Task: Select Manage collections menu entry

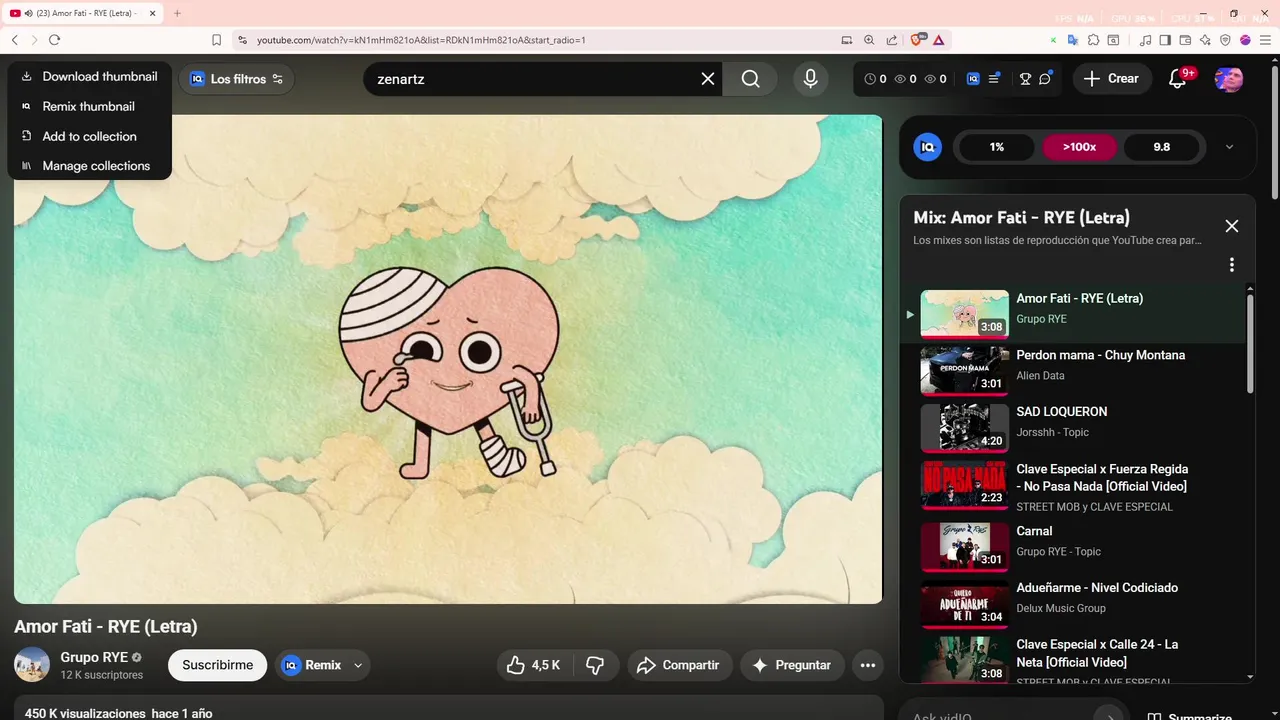Action: click(90, 166)
